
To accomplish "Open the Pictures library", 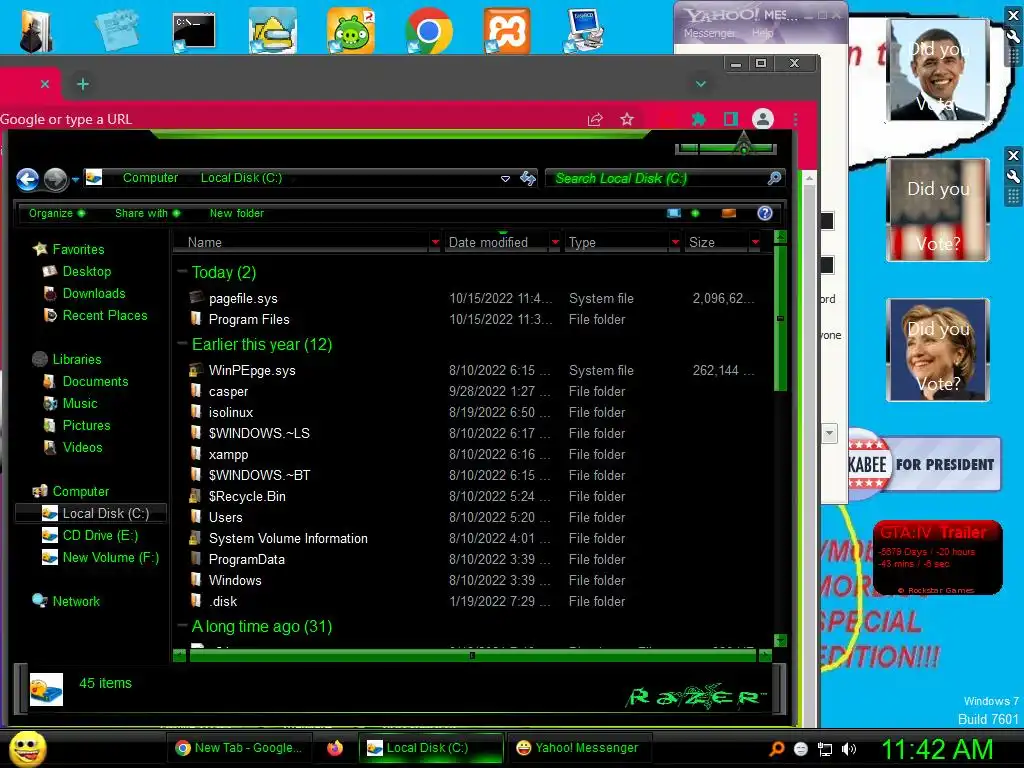I will [x=86, y=425].
